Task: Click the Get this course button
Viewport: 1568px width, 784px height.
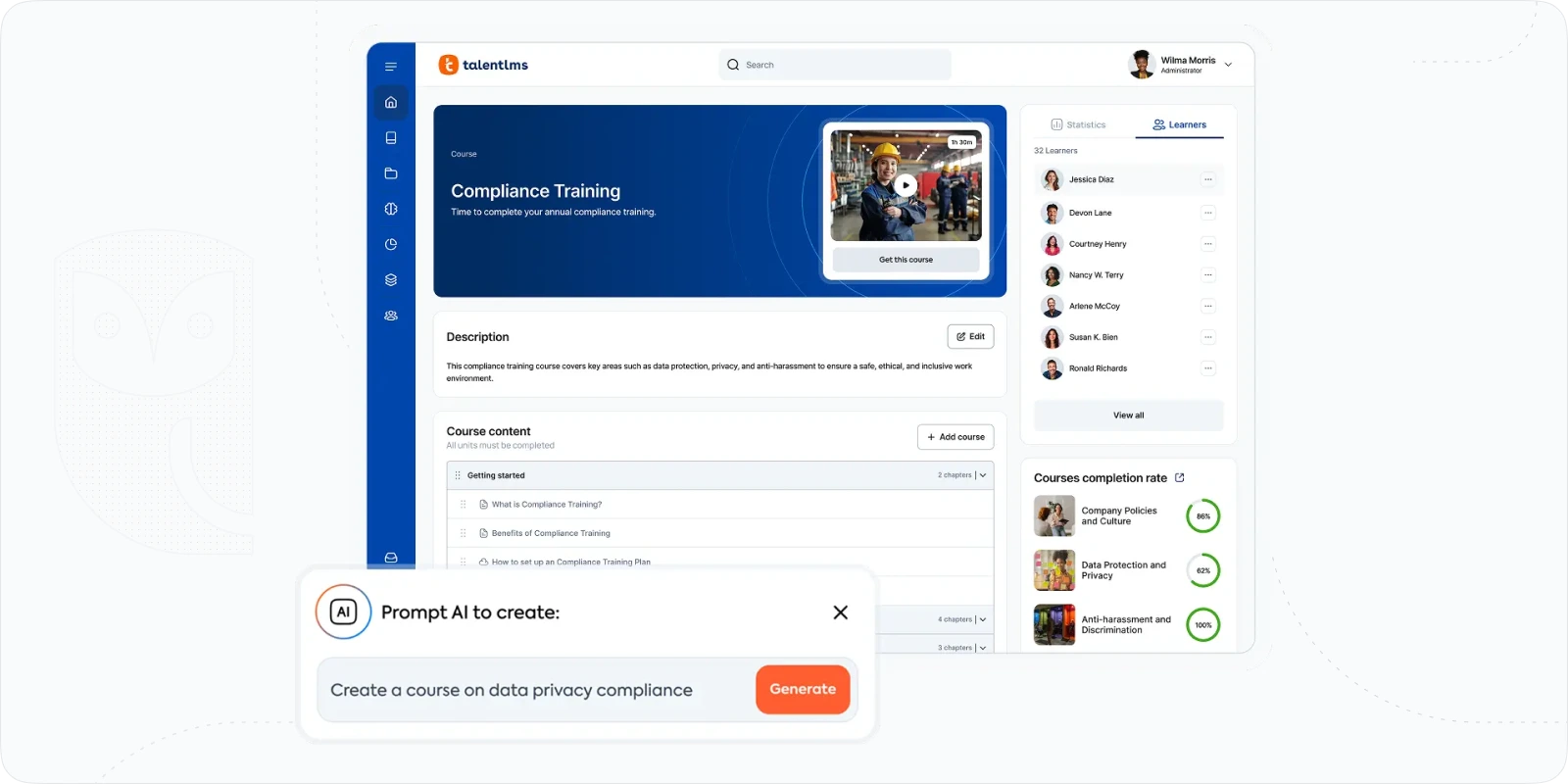Action: 906,260
